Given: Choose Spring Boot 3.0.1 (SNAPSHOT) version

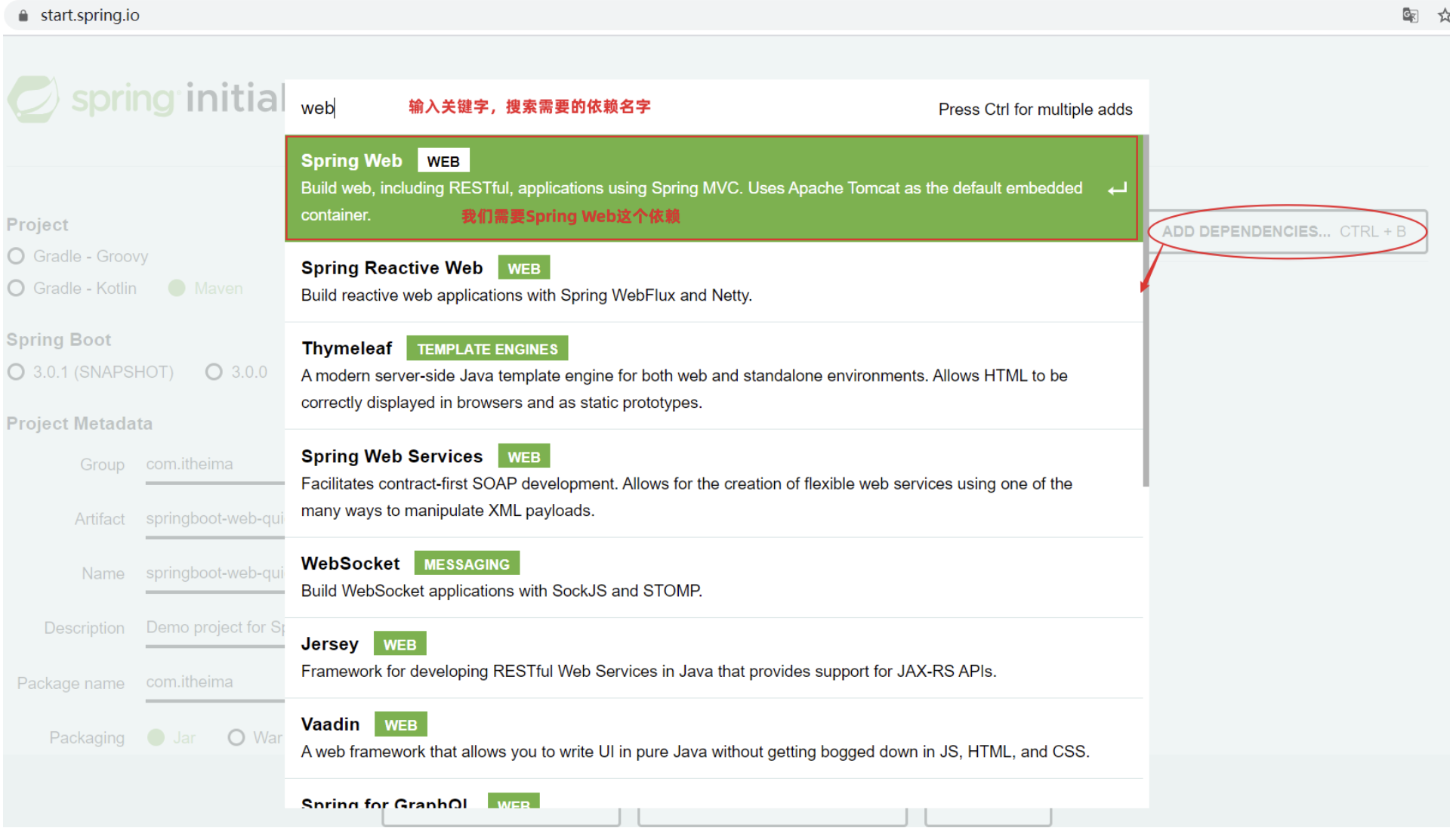Looking at the screenshot, I should [x=17, y=373].
